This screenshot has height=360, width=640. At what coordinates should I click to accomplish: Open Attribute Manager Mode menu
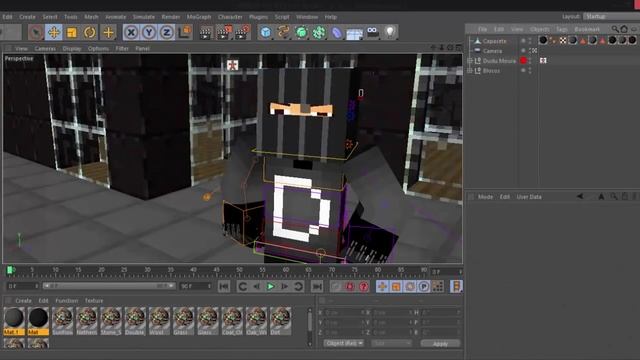[485, 197]
